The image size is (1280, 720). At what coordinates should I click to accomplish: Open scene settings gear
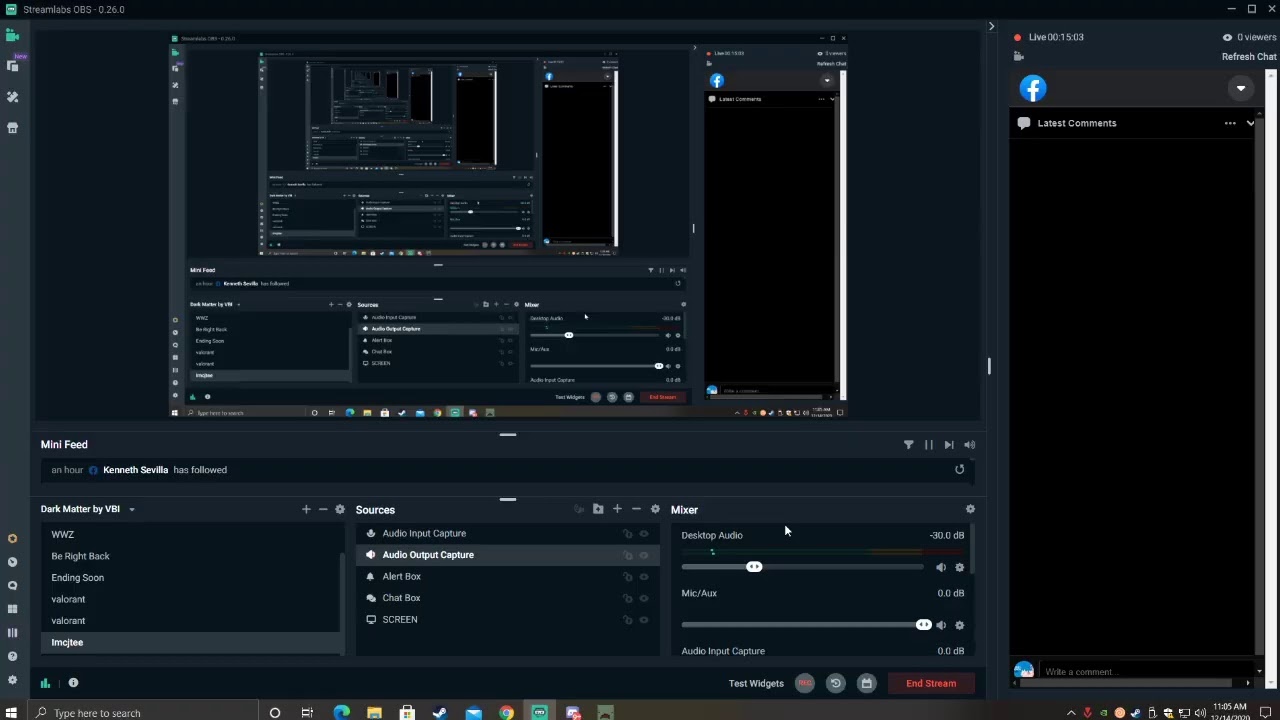[x=340, y=509]
